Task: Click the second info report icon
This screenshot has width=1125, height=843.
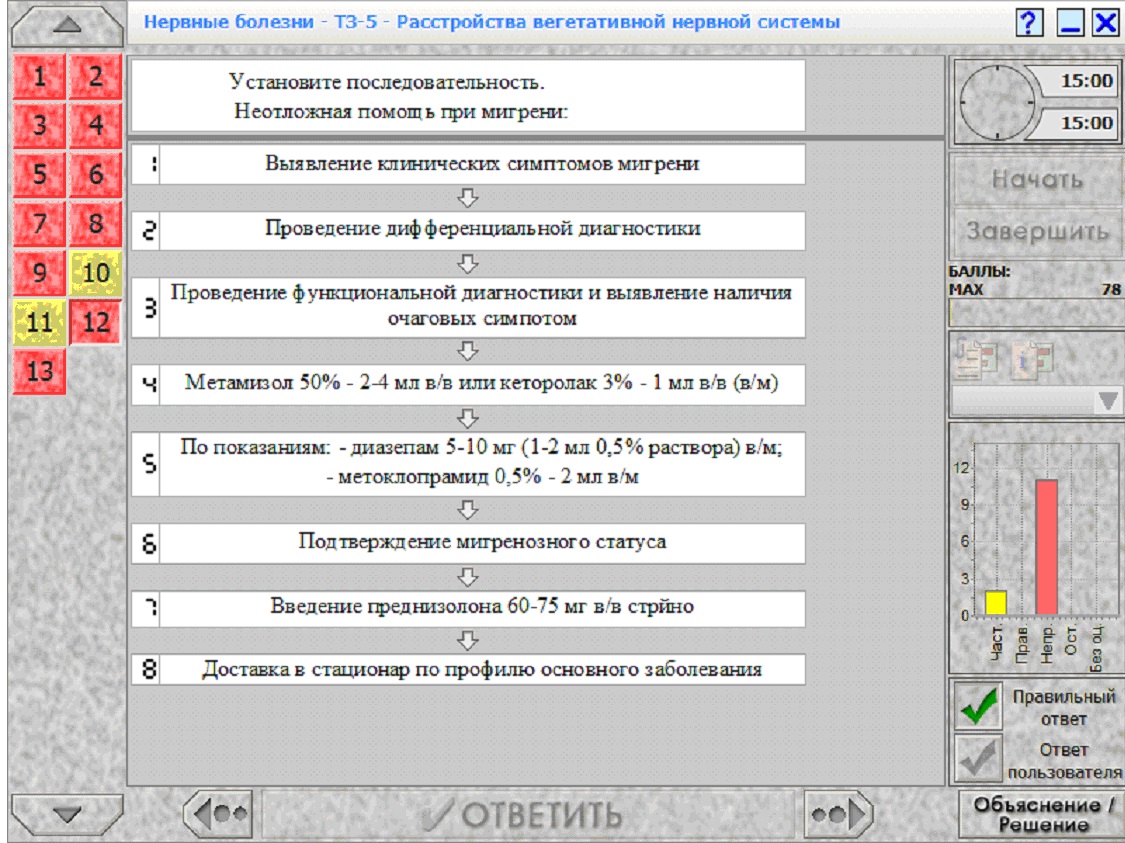Action: pos(1032,358)
